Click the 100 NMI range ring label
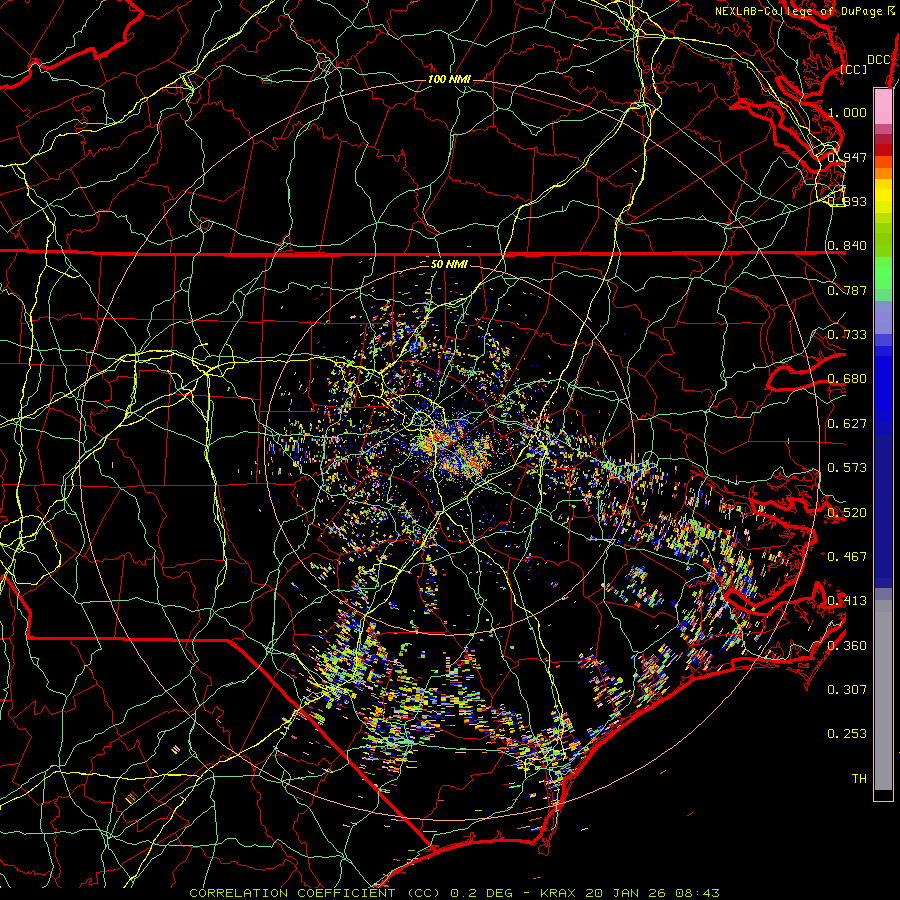This screenshot has width=900, height=900. click(x=448, y=79)
